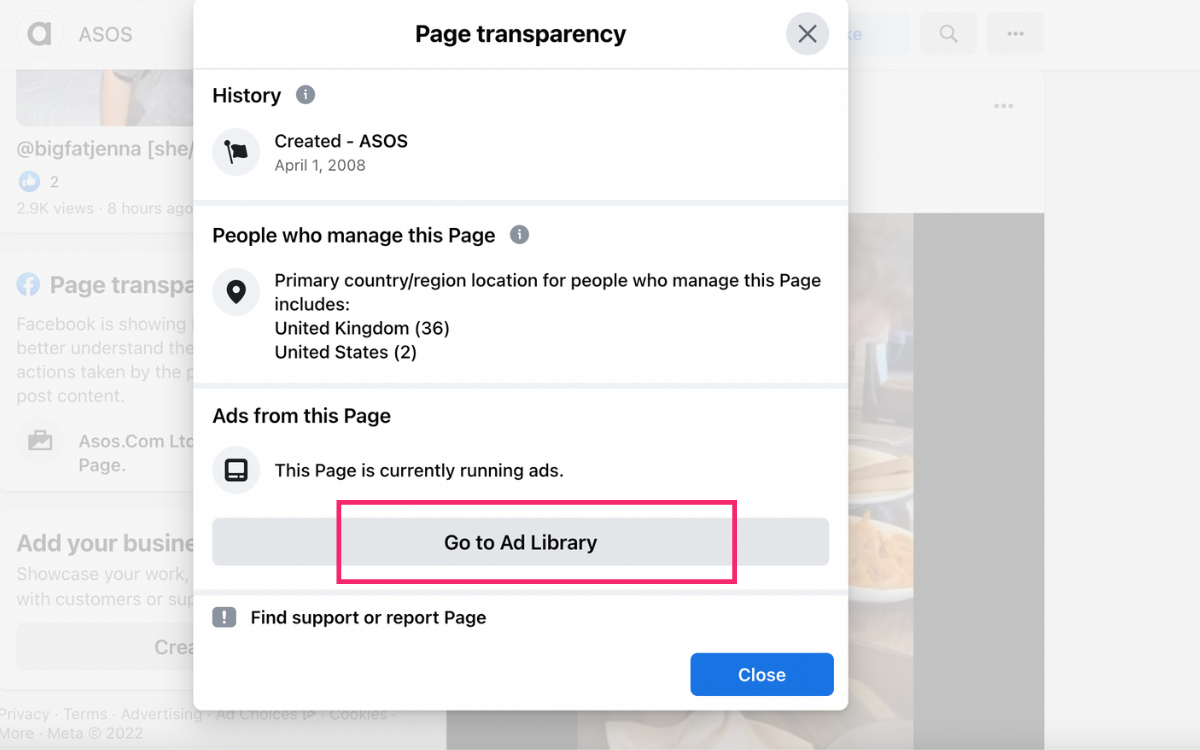The image size is (1200, 750).
Task: Open the header three-dot more options menu
Action: tap(1015, 34)
